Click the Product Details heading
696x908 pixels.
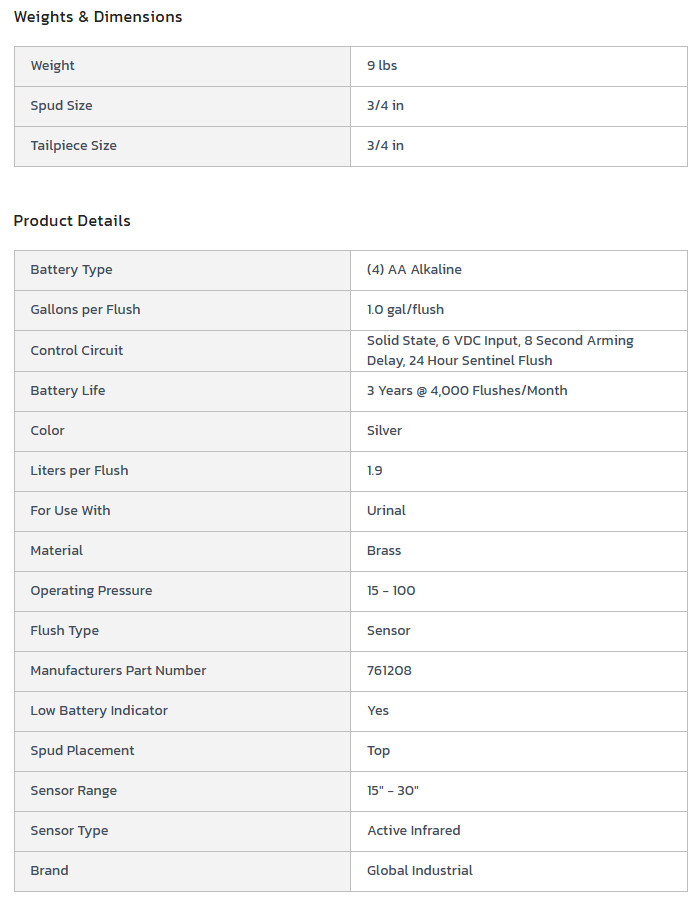[x=72, y=221]
